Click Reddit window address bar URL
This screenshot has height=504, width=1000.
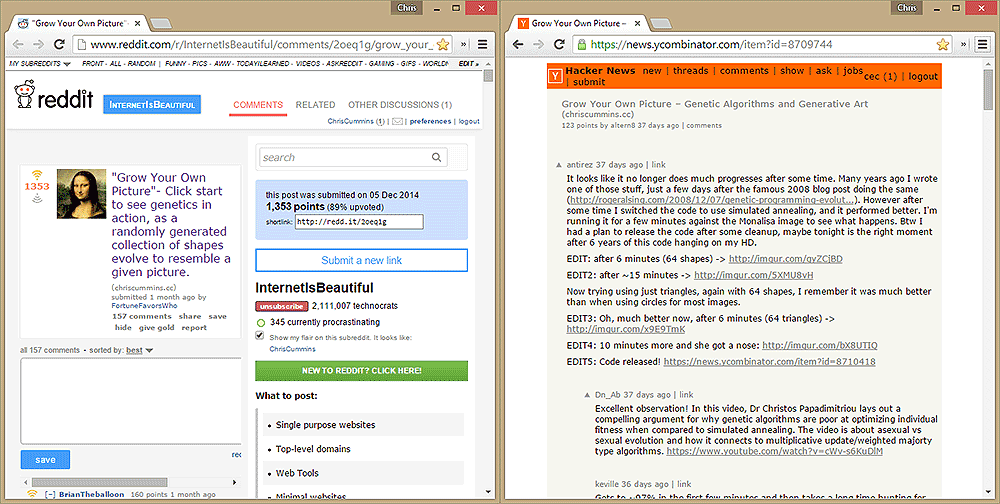tap(261, 45)
